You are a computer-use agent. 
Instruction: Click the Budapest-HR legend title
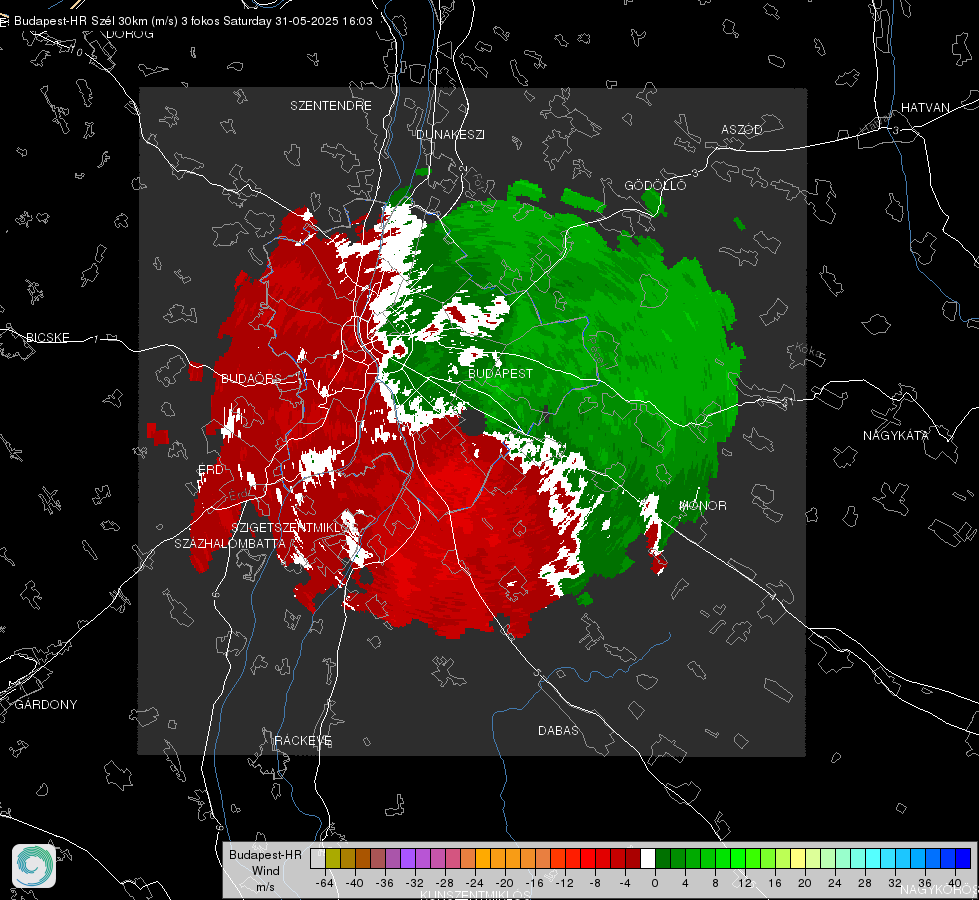(x=265, y=854)
